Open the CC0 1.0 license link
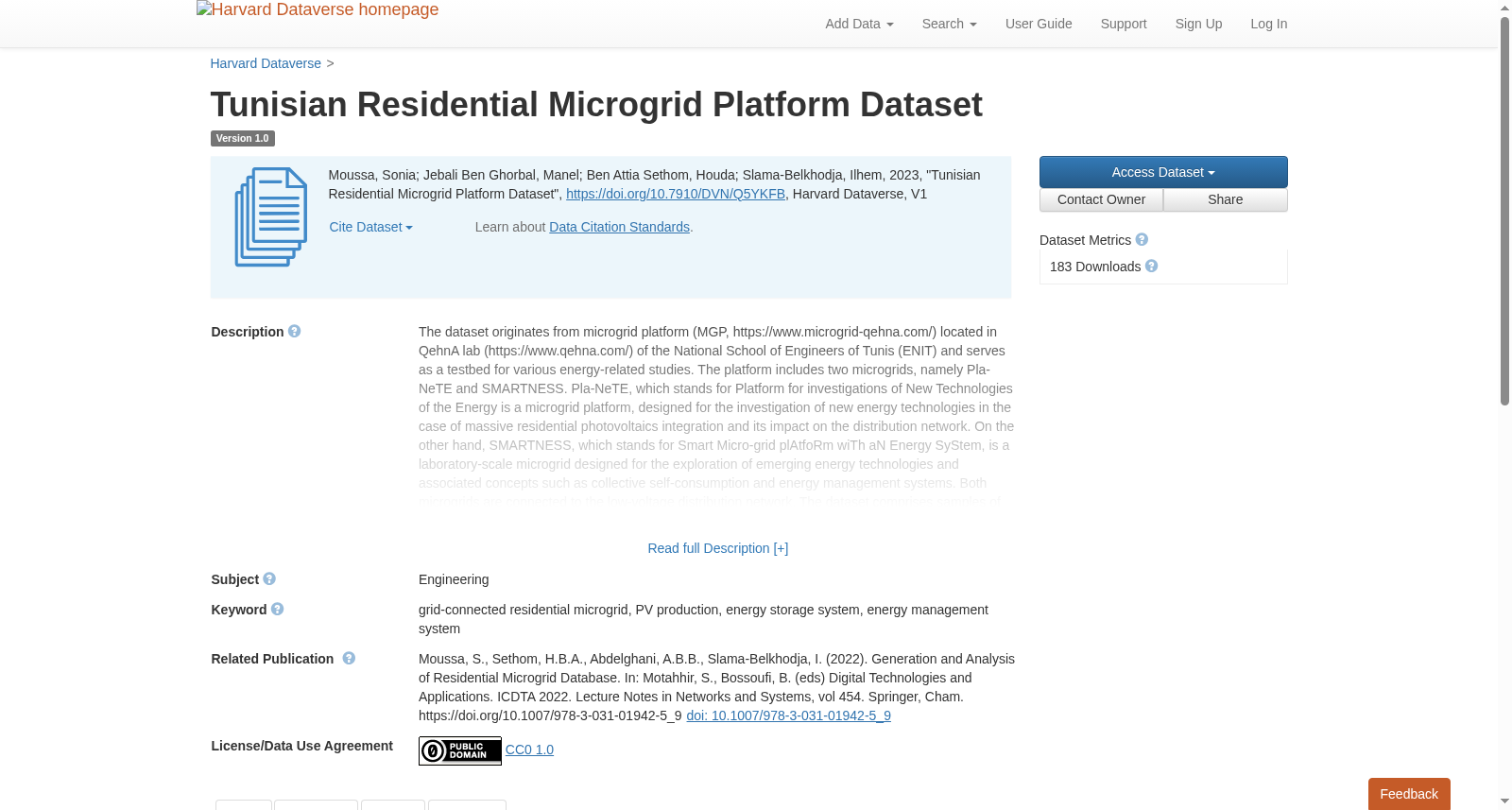This screenshot has width=1512, height=810. pos(529,750)
